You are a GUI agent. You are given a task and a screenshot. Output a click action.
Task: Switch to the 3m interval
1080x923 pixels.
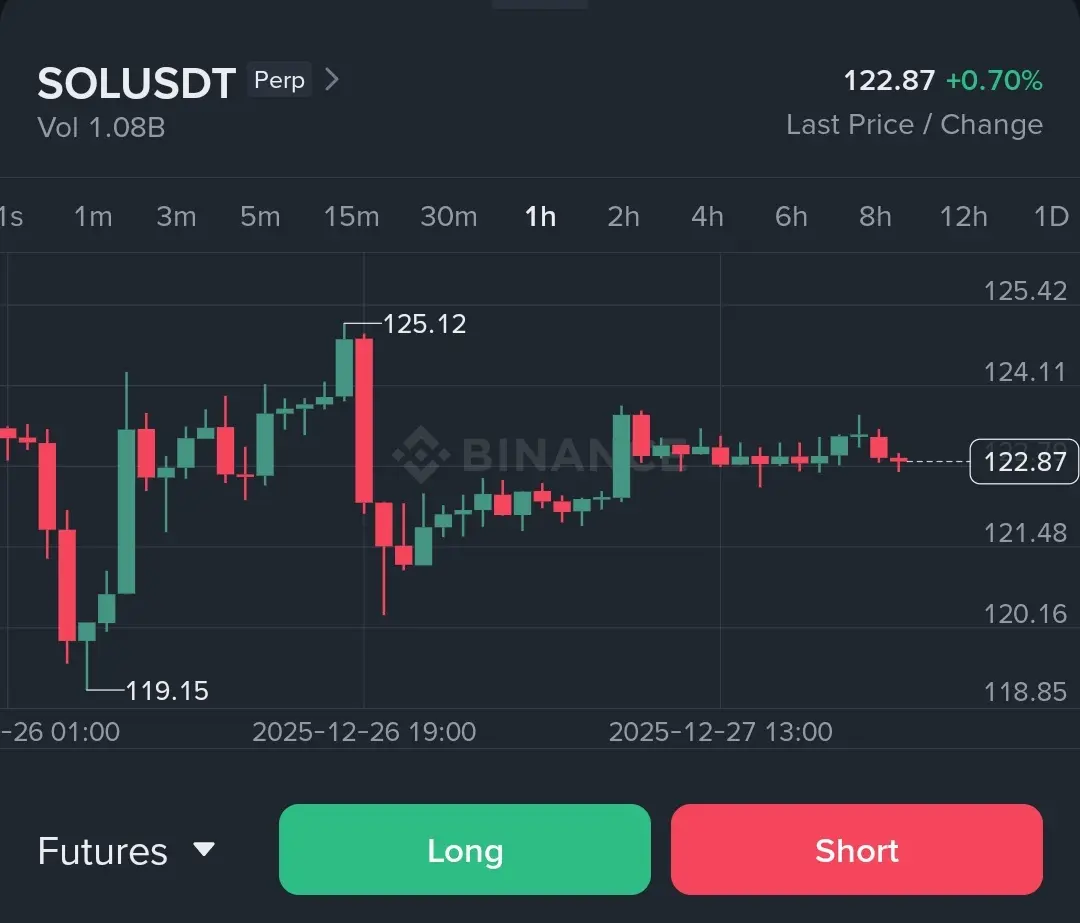176,217
